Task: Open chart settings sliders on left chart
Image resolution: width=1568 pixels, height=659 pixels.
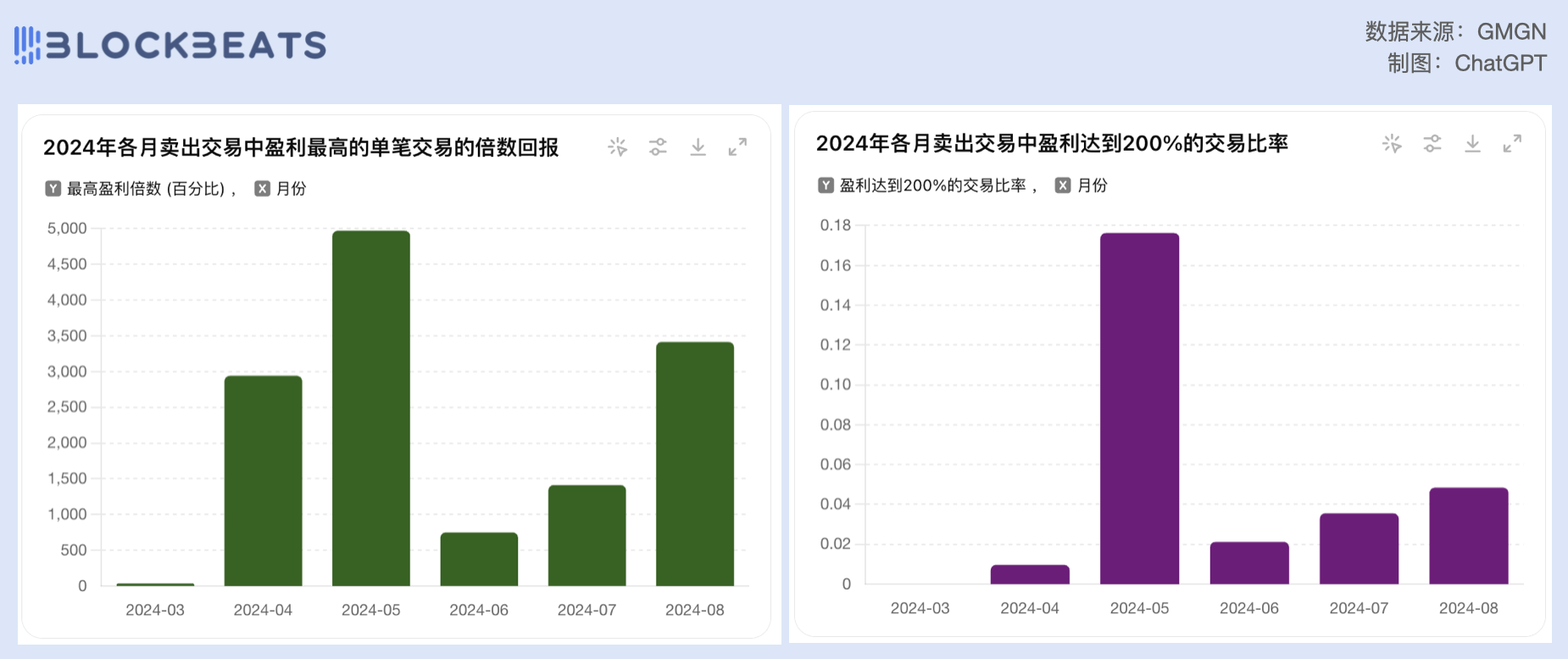Action: [x=658, y=147]
